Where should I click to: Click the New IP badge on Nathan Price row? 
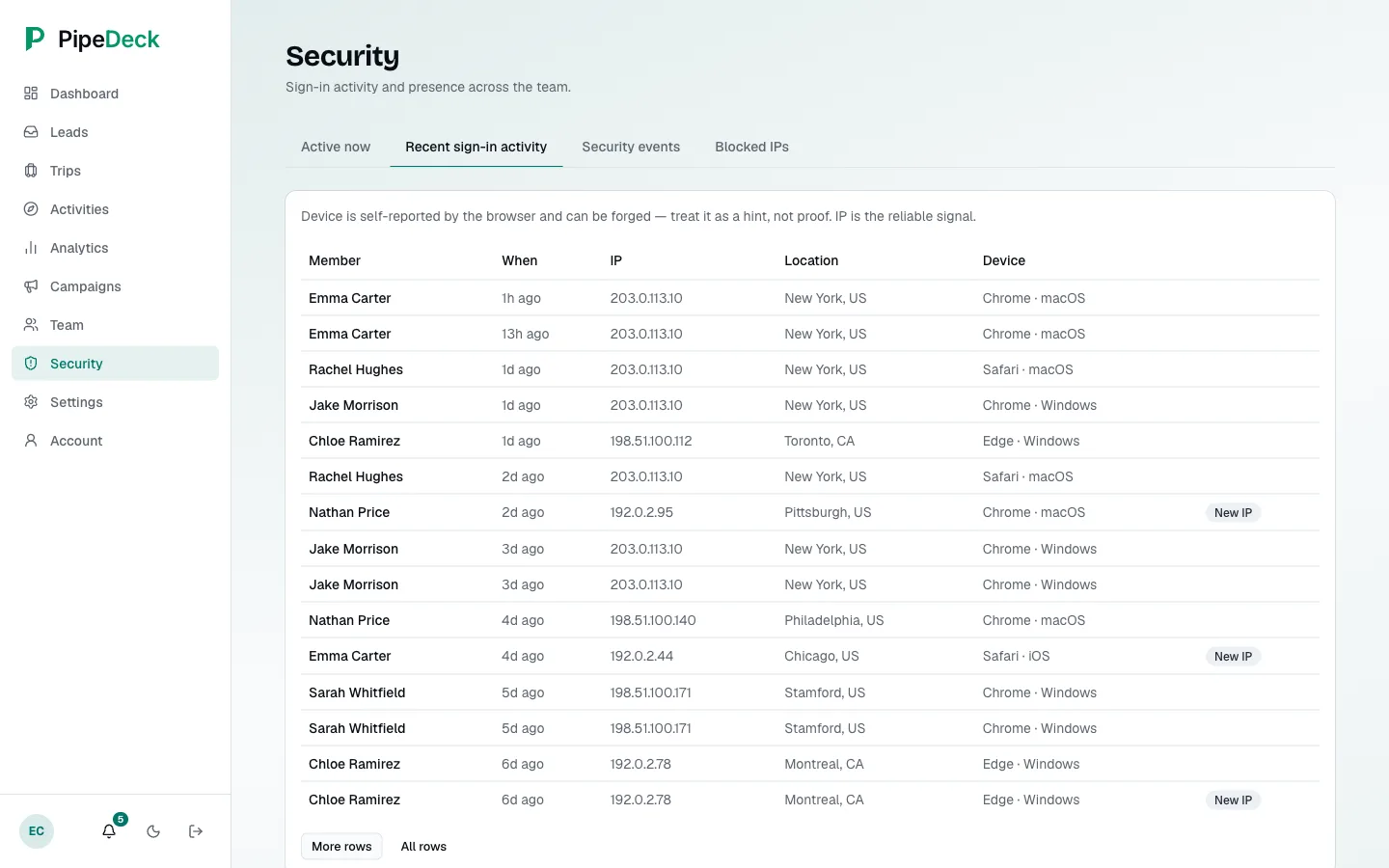click(x=1233, y=513)
